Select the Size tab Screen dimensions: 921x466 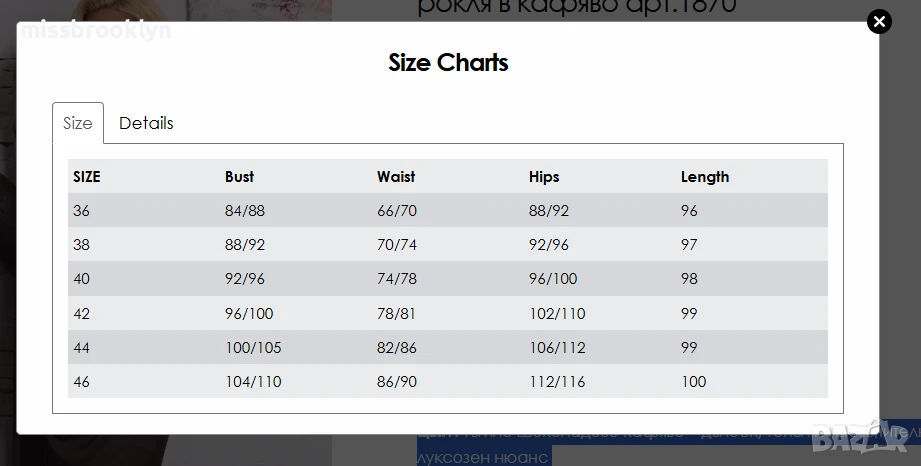(78, 123)
